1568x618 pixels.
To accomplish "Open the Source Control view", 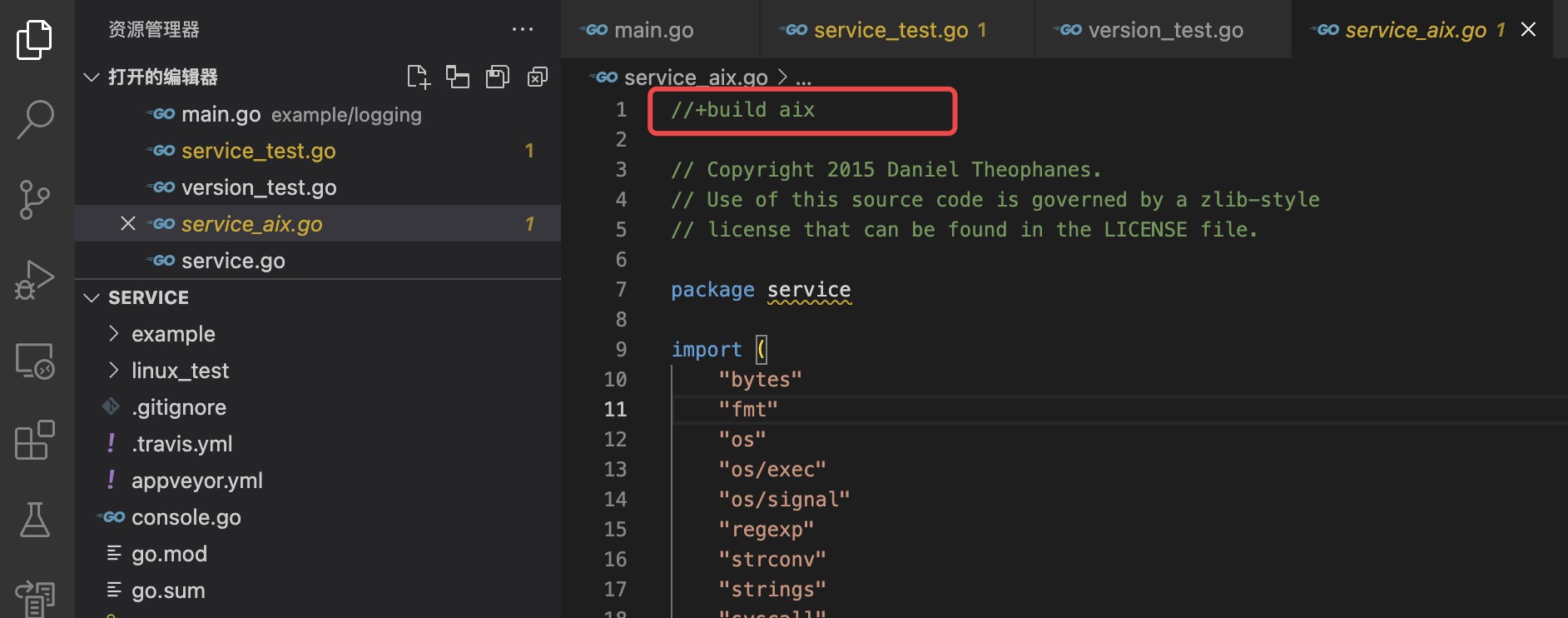I will 35,199.
